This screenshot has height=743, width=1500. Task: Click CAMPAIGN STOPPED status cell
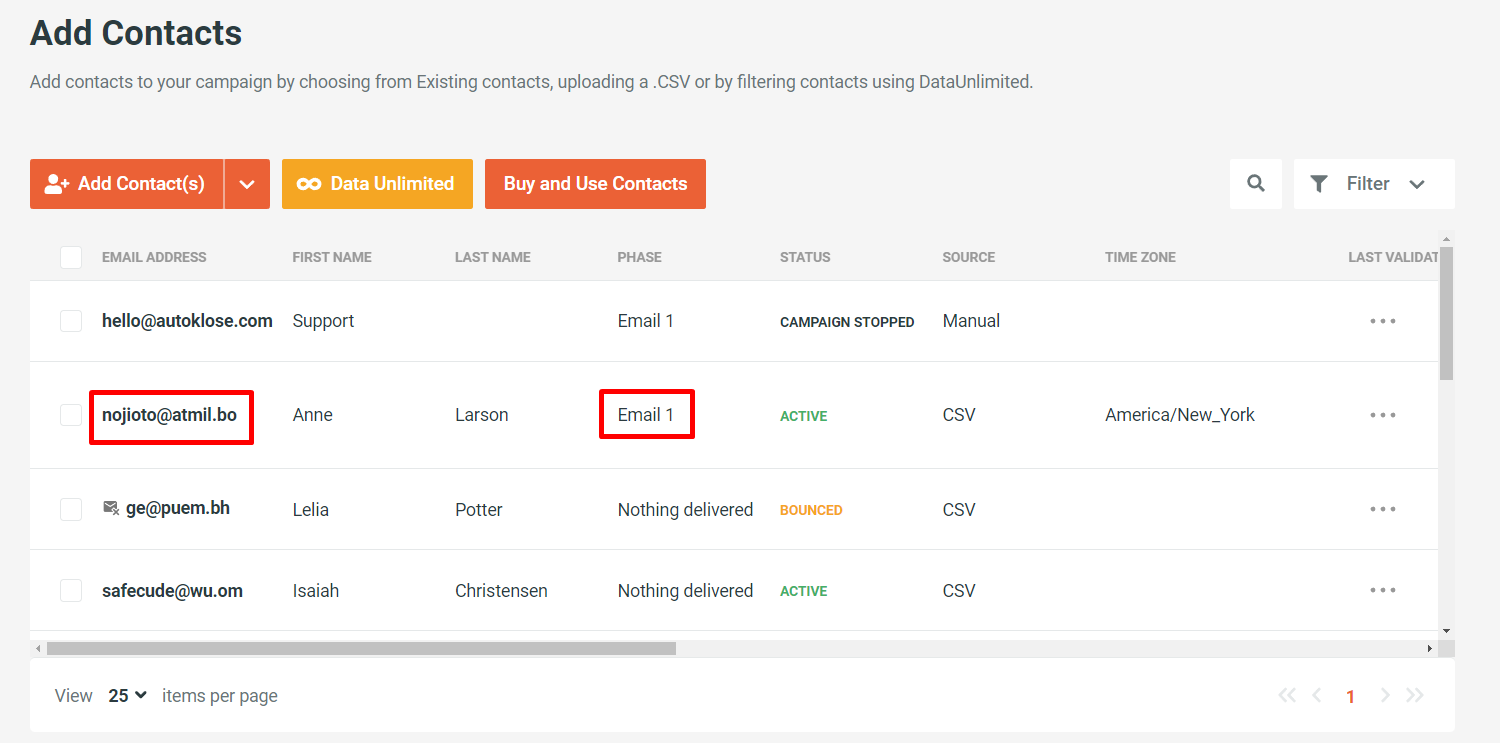pos(847,322)
